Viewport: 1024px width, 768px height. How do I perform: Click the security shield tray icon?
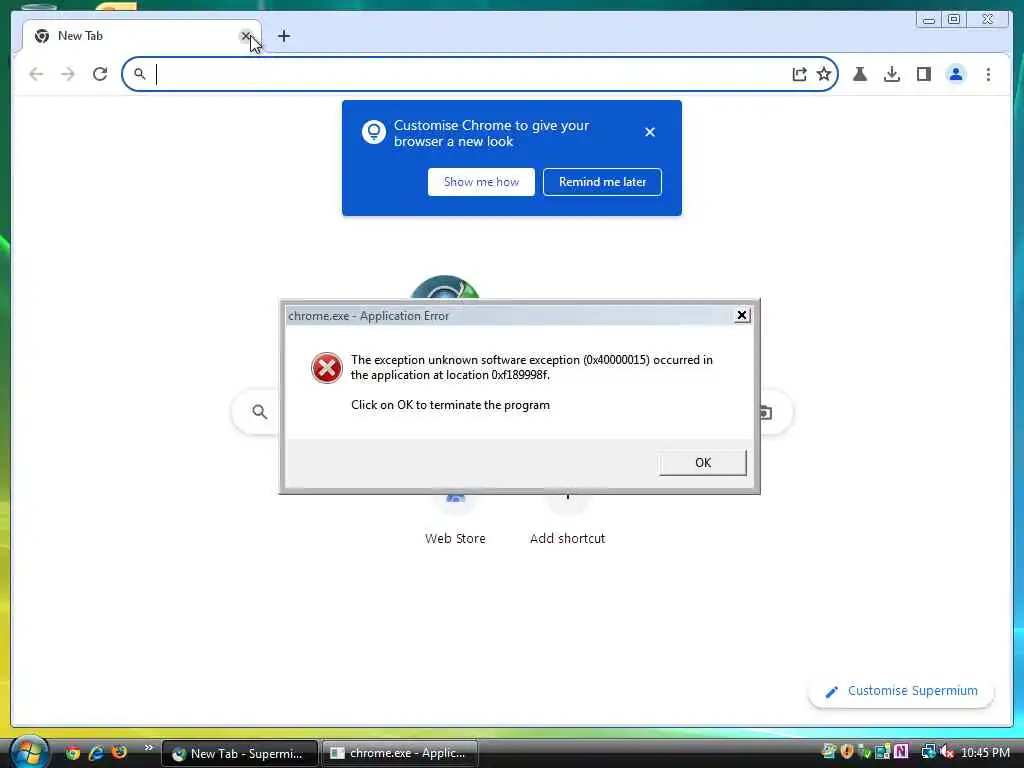click(847, 752)
